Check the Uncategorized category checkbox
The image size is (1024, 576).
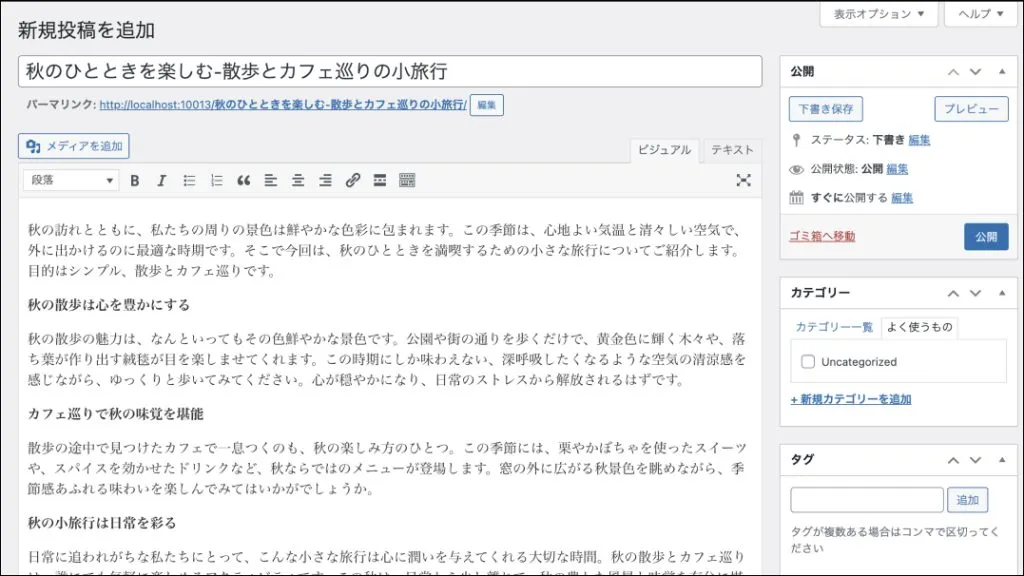click(x=808, y=362)
